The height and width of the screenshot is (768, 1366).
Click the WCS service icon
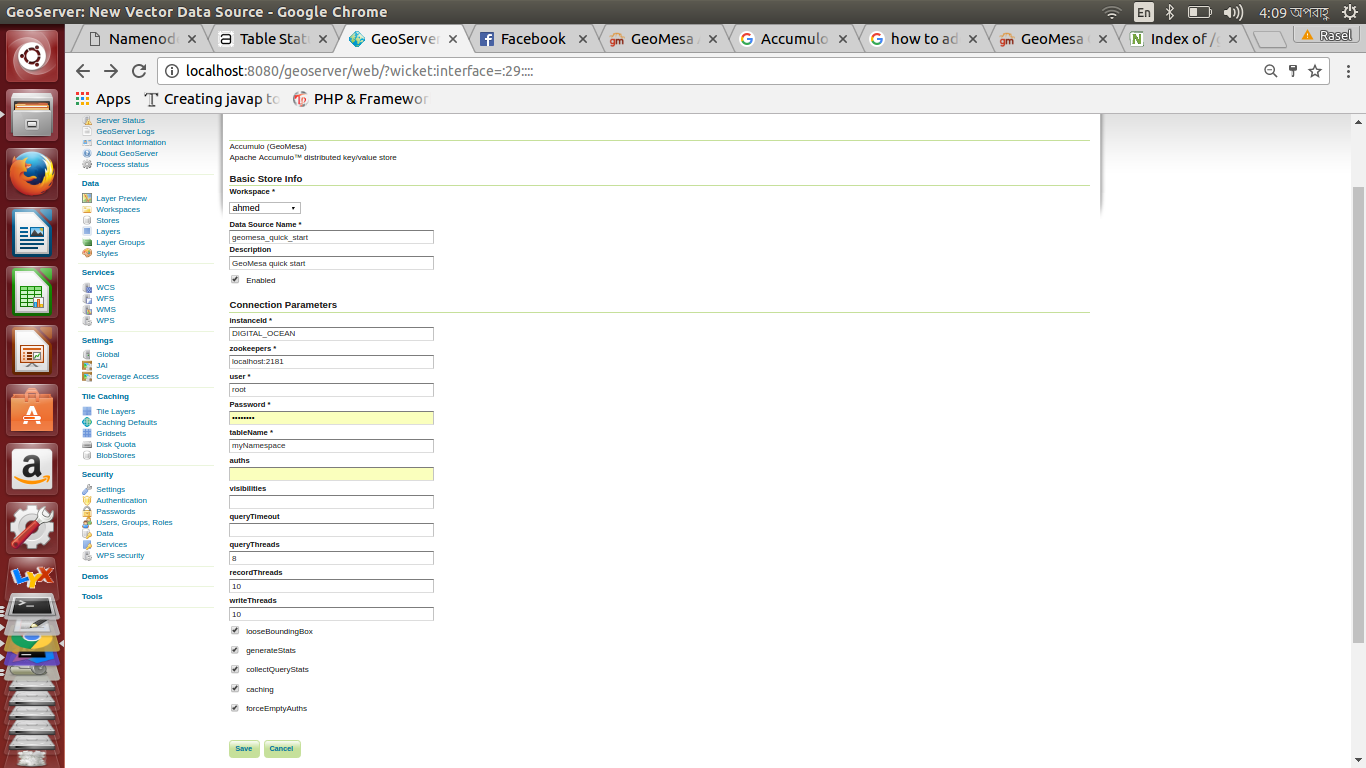(x=87, y=288)
